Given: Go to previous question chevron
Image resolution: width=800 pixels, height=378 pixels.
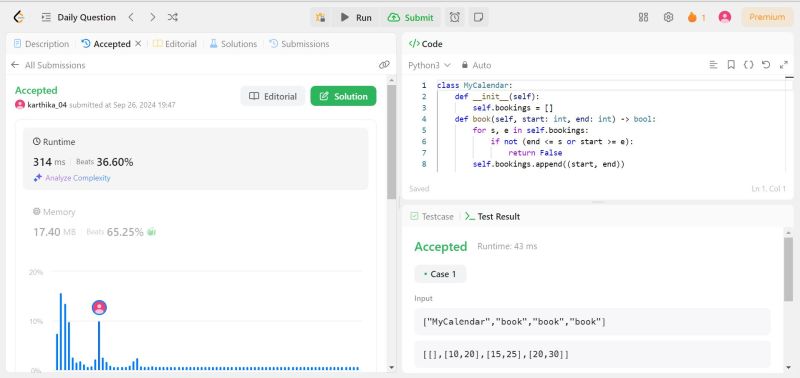Looking at the screenshot, I should click(131, 17).
